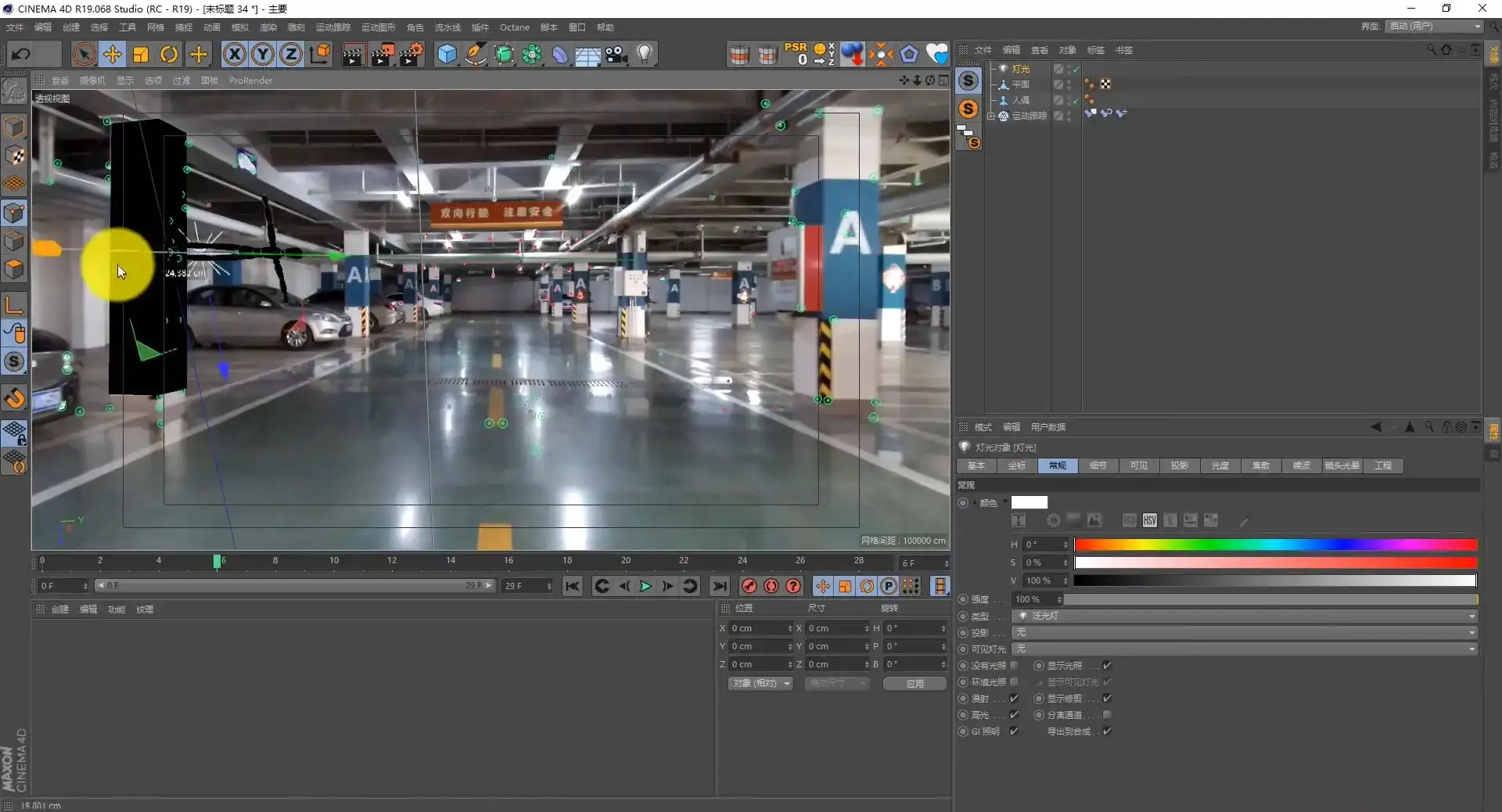Screen dimensions: 1502x812
Task: Enable the 没有光照 (no illumination) checkbox
Action: click(x=1014, y=666)
